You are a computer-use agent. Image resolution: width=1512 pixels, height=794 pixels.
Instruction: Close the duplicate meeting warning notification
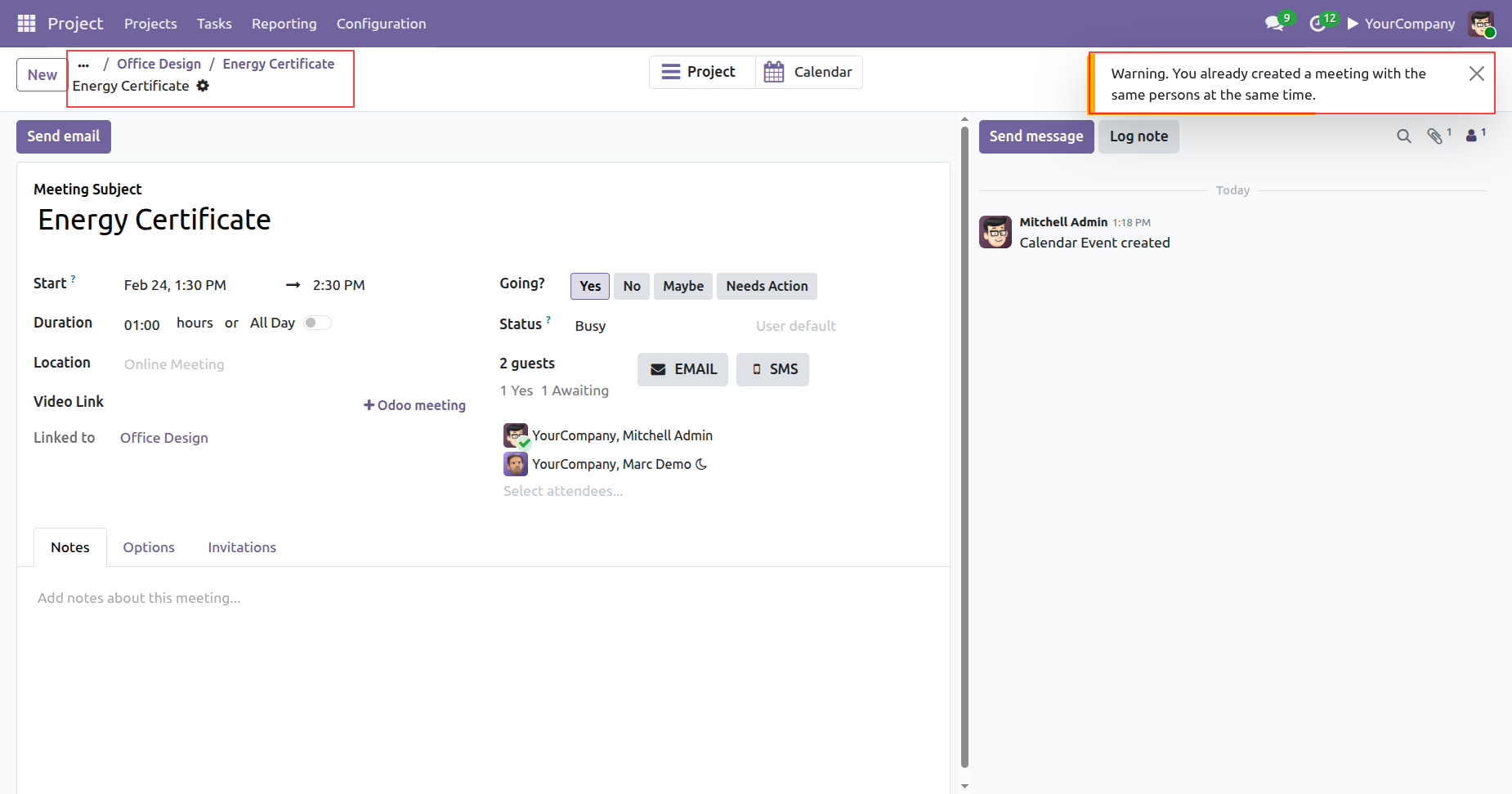[1476, 74]
